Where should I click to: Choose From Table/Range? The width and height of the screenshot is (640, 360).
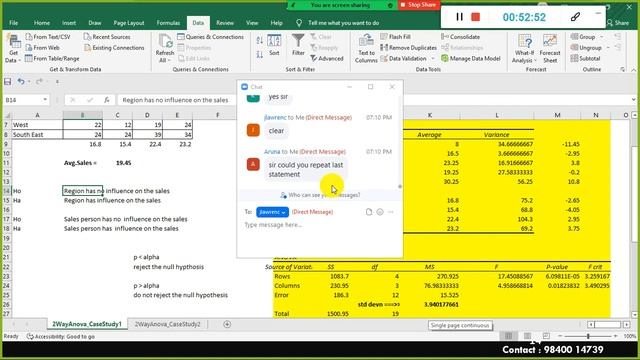pos(52,58)
